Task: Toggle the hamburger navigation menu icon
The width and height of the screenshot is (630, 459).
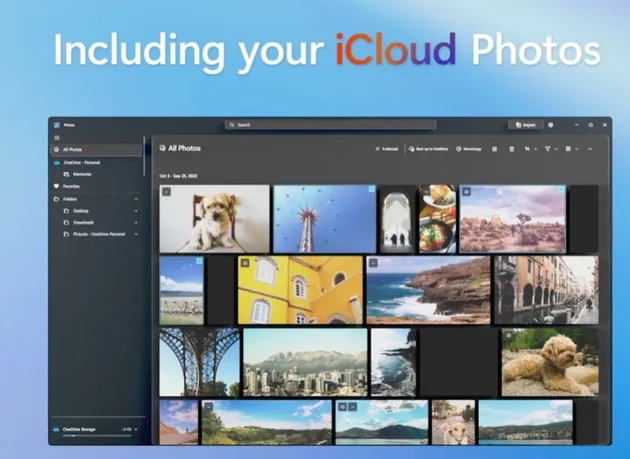Action: [57, 138]
